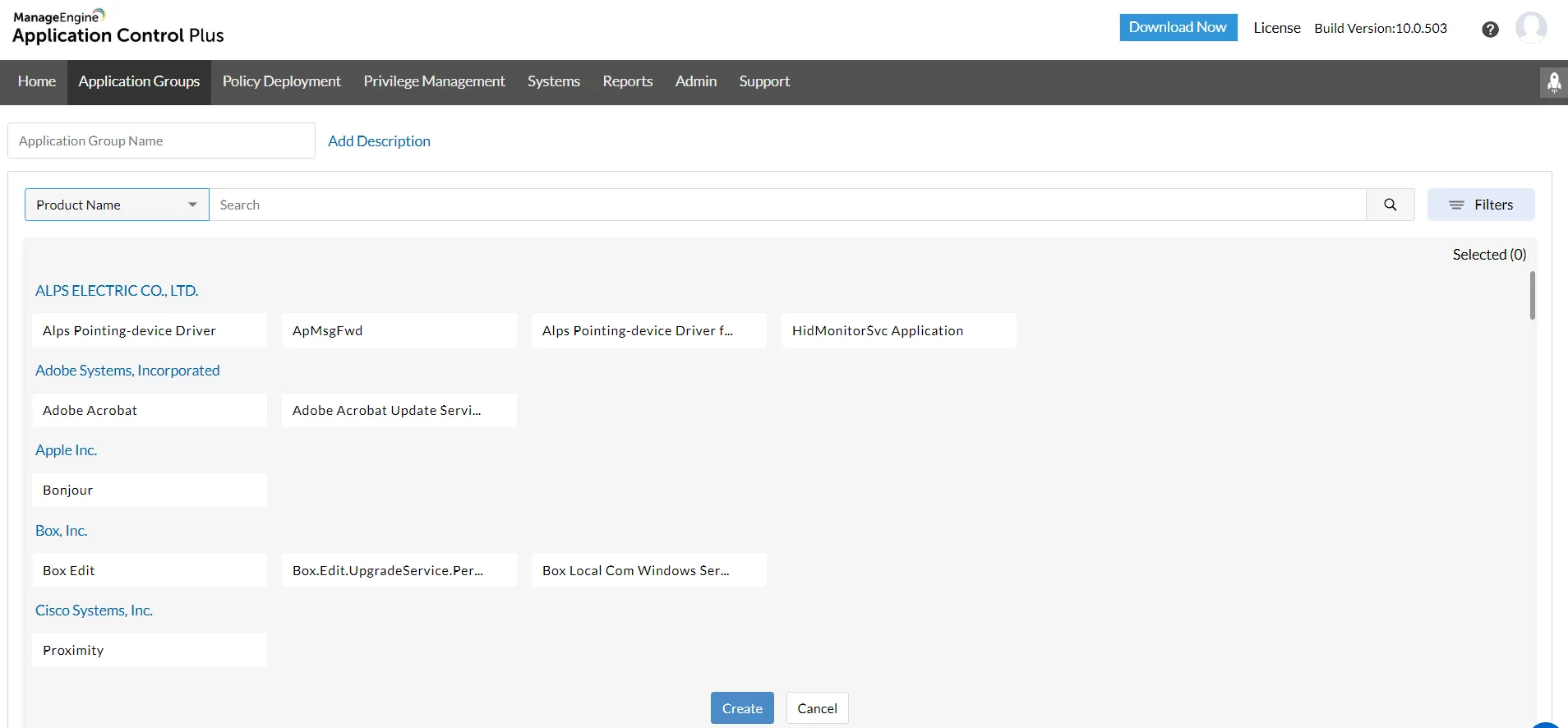Click the help question mark icon
The width and height of the screenshot is (1568, 728).
(x=1490, y=30)
